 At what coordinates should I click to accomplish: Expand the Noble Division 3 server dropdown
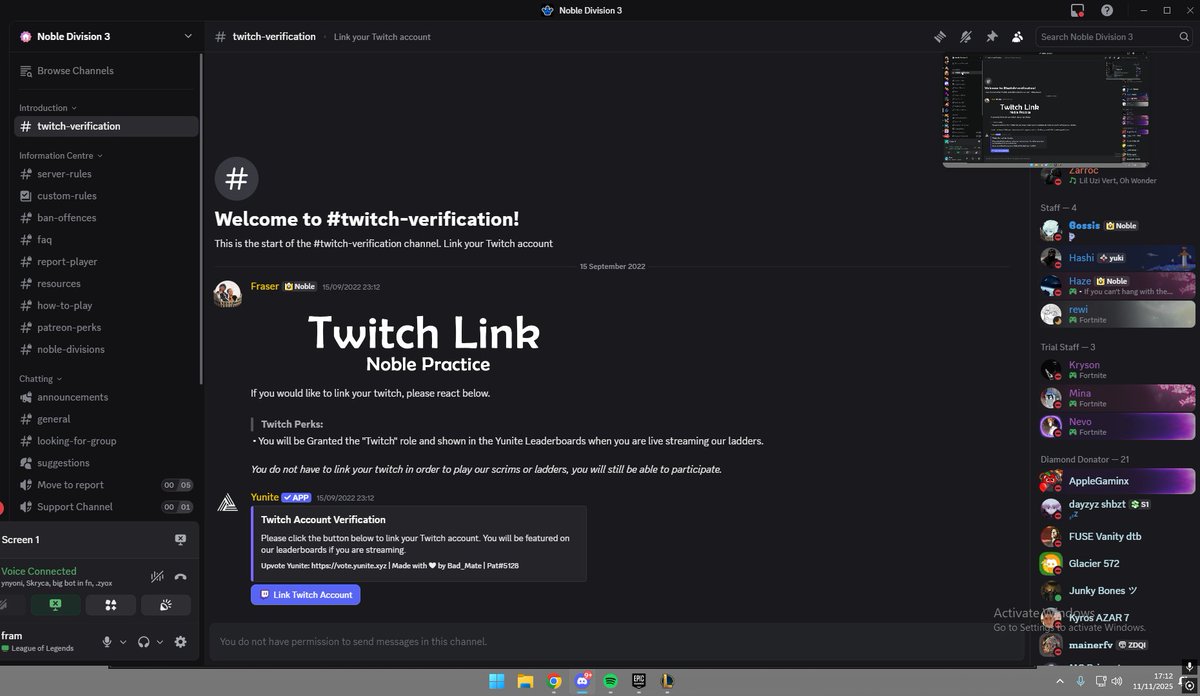(x=189, y=36)
